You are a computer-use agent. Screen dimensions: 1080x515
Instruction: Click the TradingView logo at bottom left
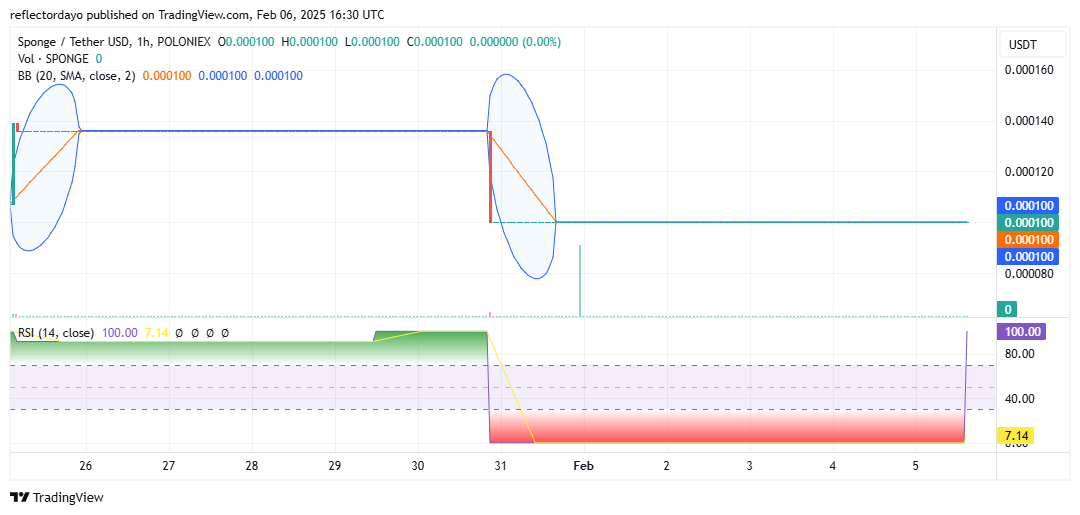(57, 497)
